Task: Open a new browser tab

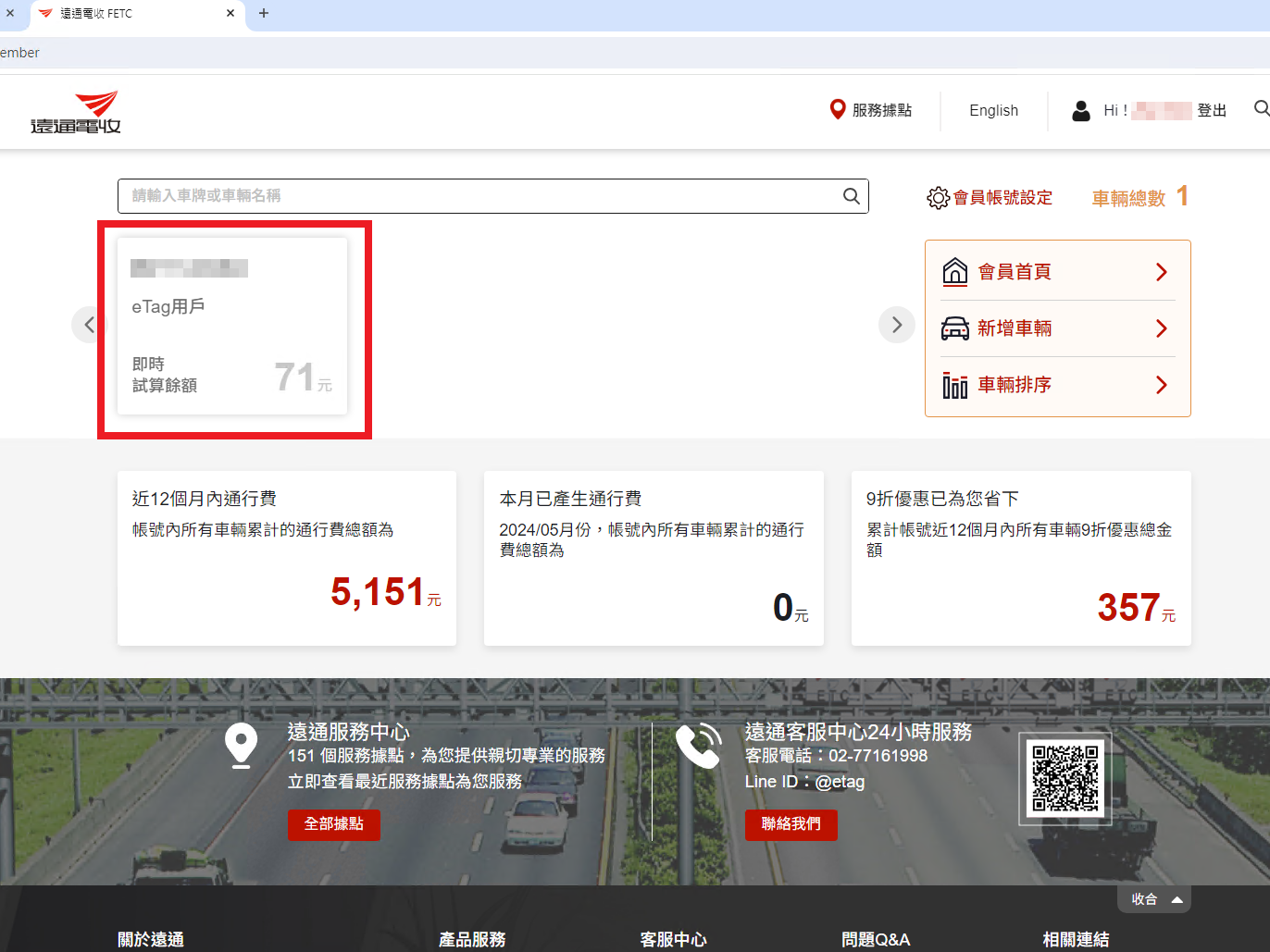Action: [264, 13]
